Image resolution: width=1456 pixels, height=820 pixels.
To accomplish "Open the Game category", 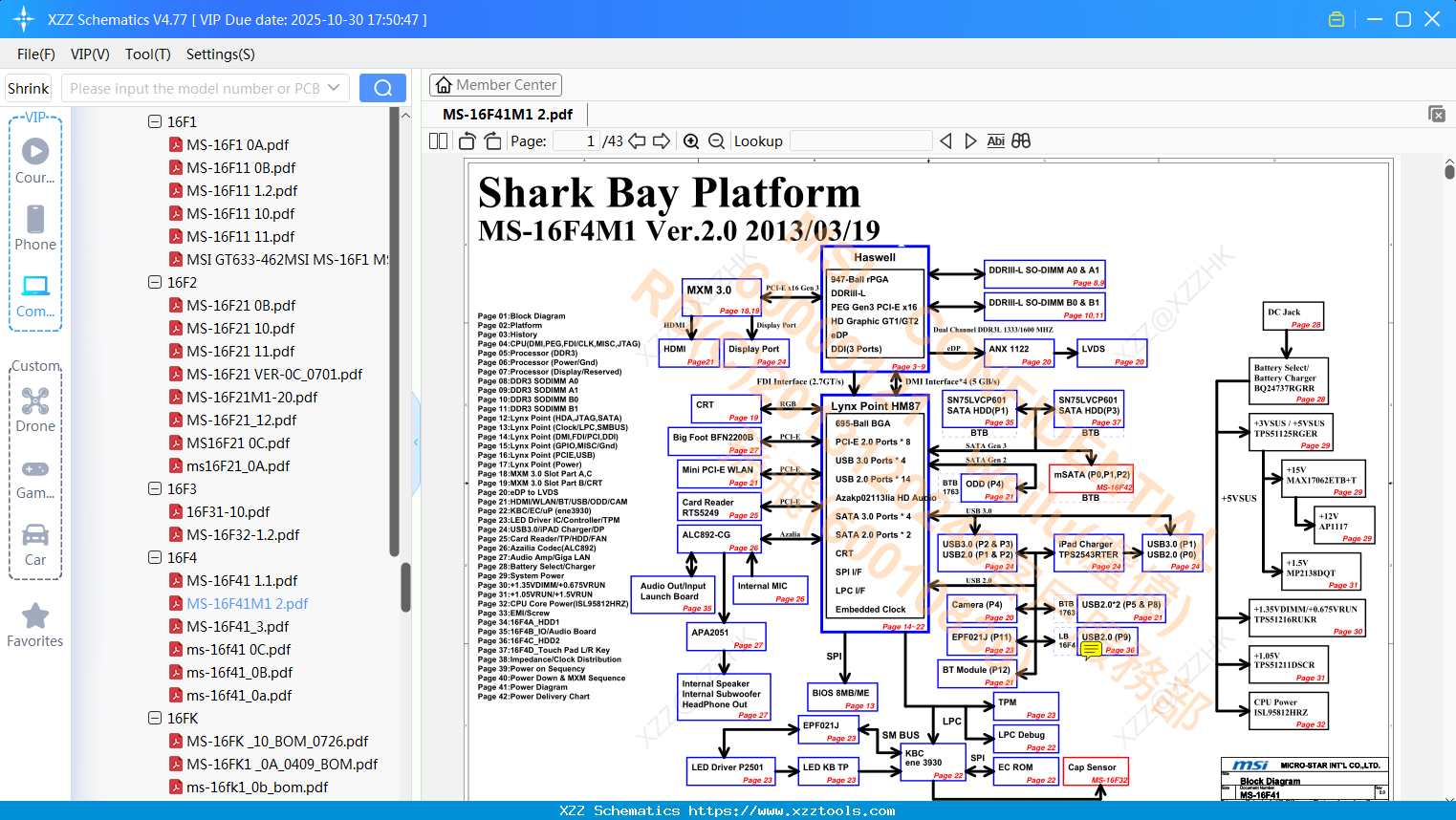I will pyautogui.click(x=35, y=478).
